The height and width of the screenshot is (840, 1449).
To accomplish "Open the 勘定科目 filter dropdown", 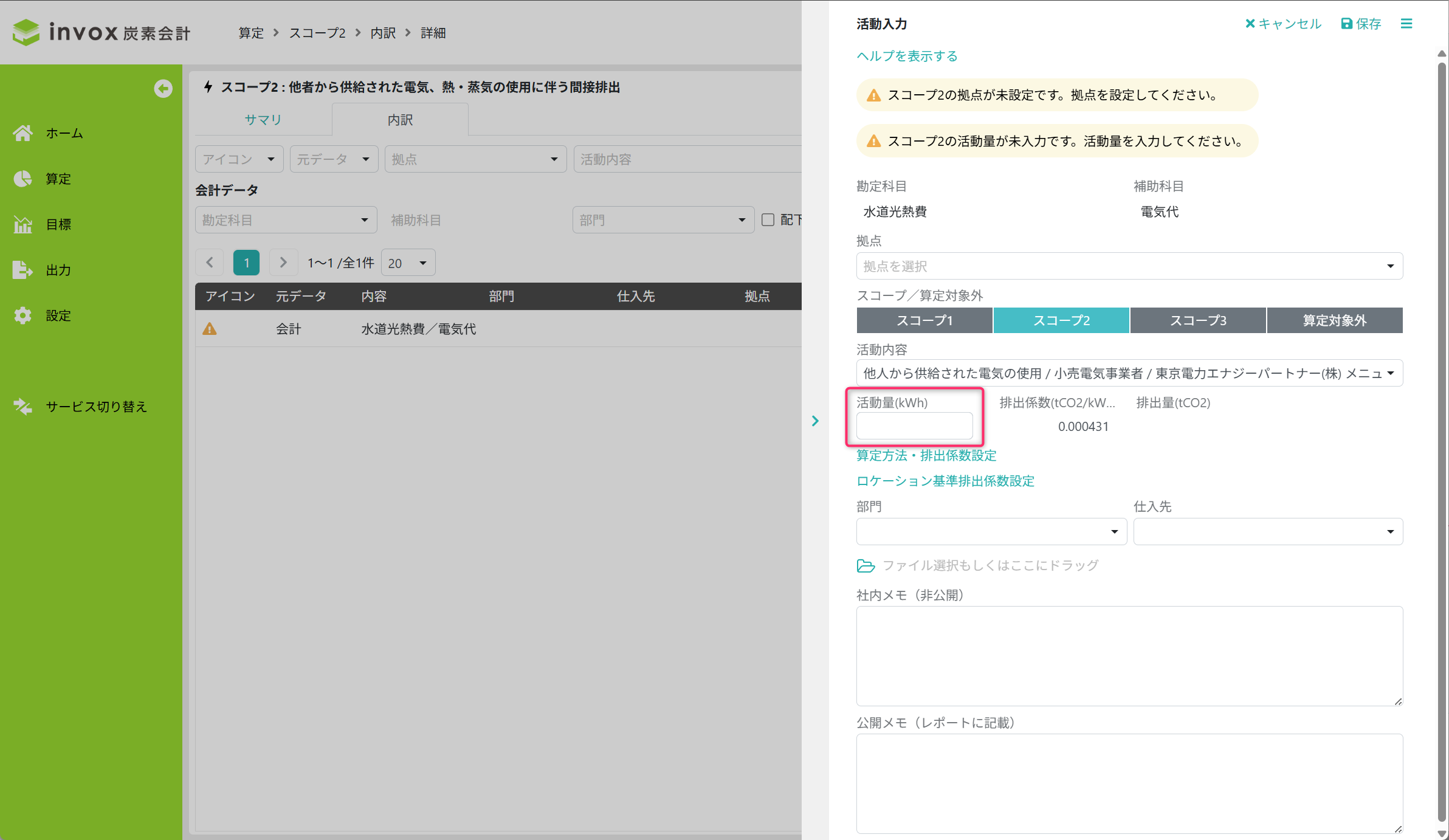I will (286, 220).
